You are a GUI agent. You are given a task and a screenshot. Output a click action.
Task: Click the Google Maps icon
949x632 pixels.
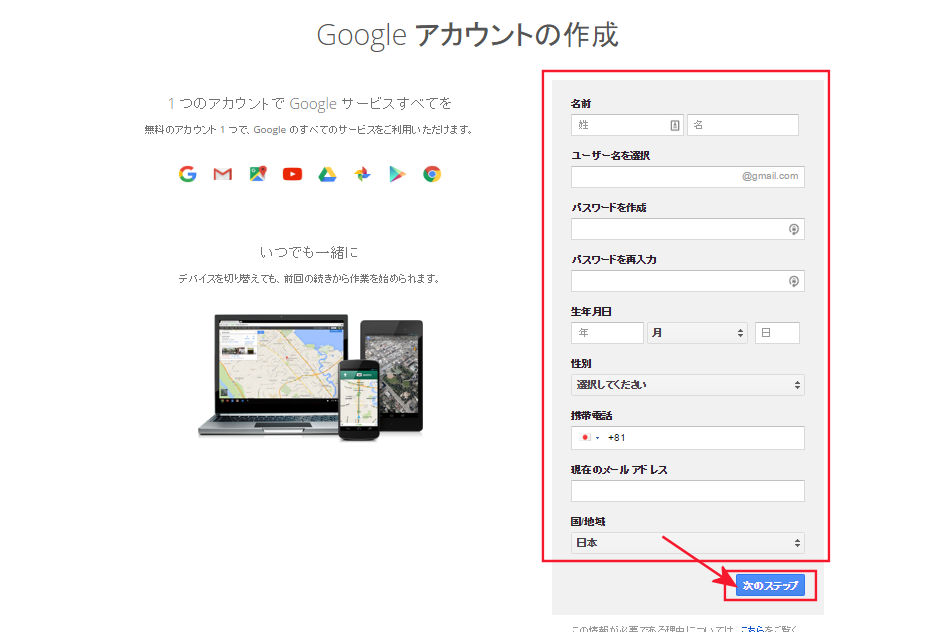[258, 174]
